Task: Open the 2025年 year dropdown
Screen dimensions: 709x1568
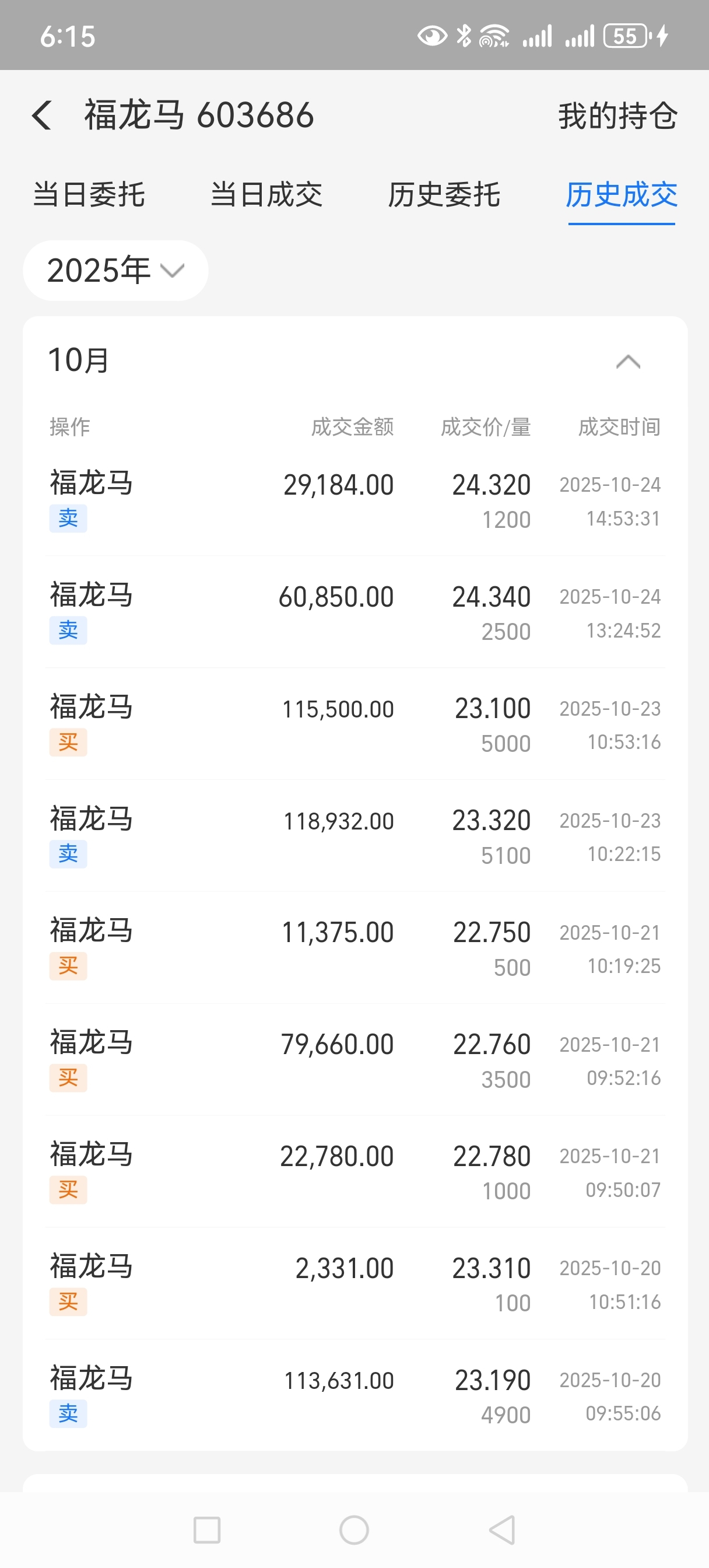Action: 115,270
